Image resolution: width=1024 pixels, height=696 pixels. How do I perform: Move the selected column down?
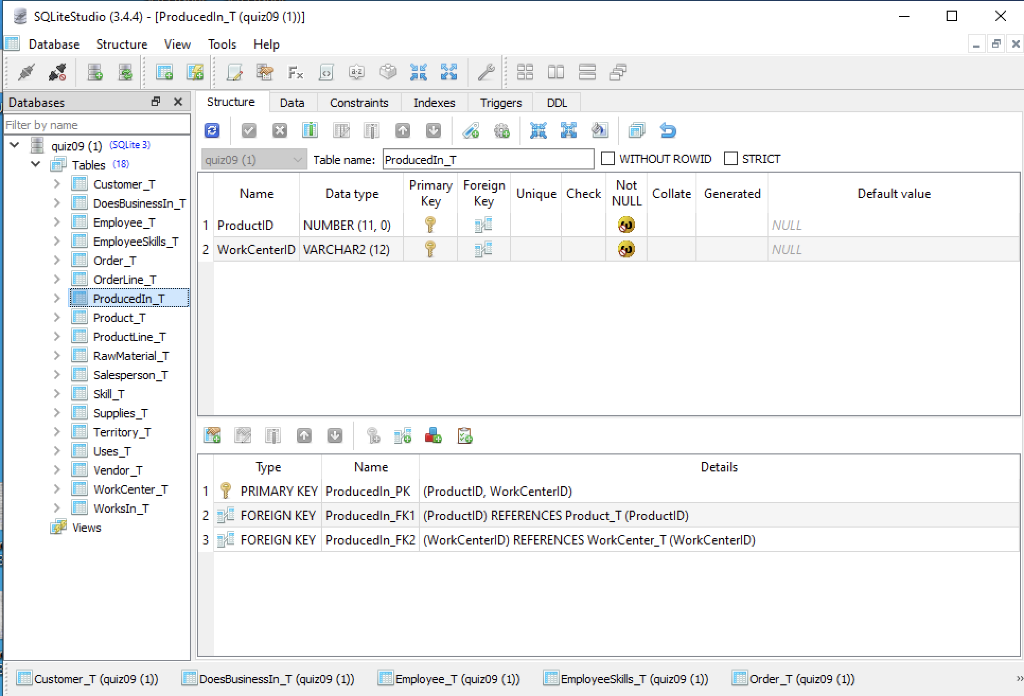coord(432,130)
